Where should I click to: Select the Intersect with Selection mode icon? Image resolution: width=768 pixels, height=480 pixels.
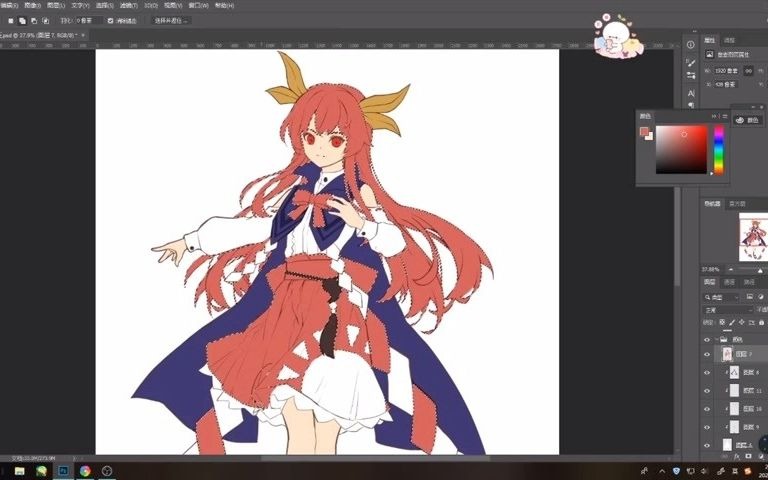(x=46, y=21)
